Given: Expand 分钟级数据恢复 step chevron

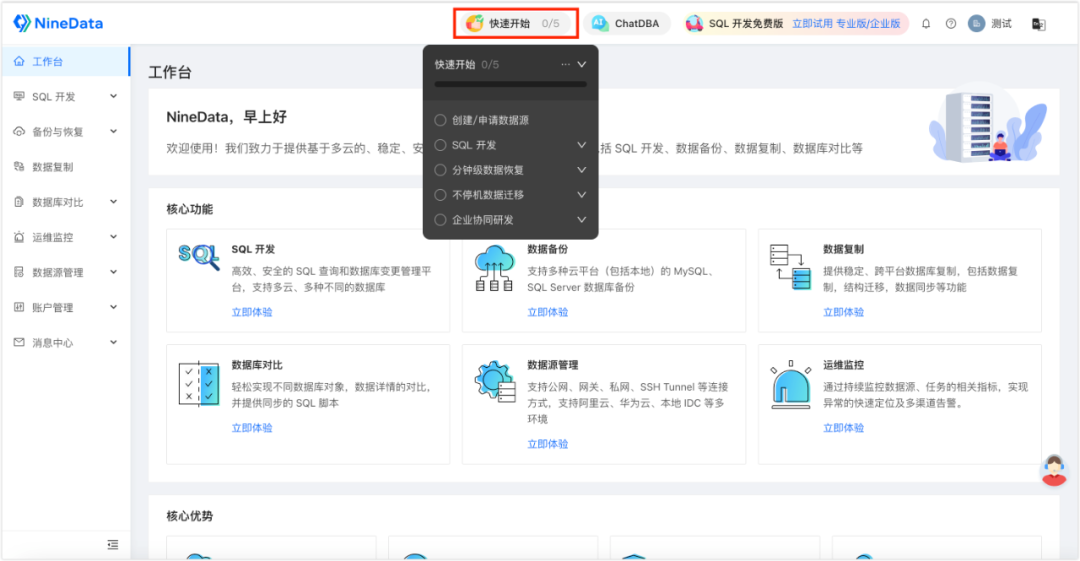Looking at the screenshot, I should (x=582, y=170).
